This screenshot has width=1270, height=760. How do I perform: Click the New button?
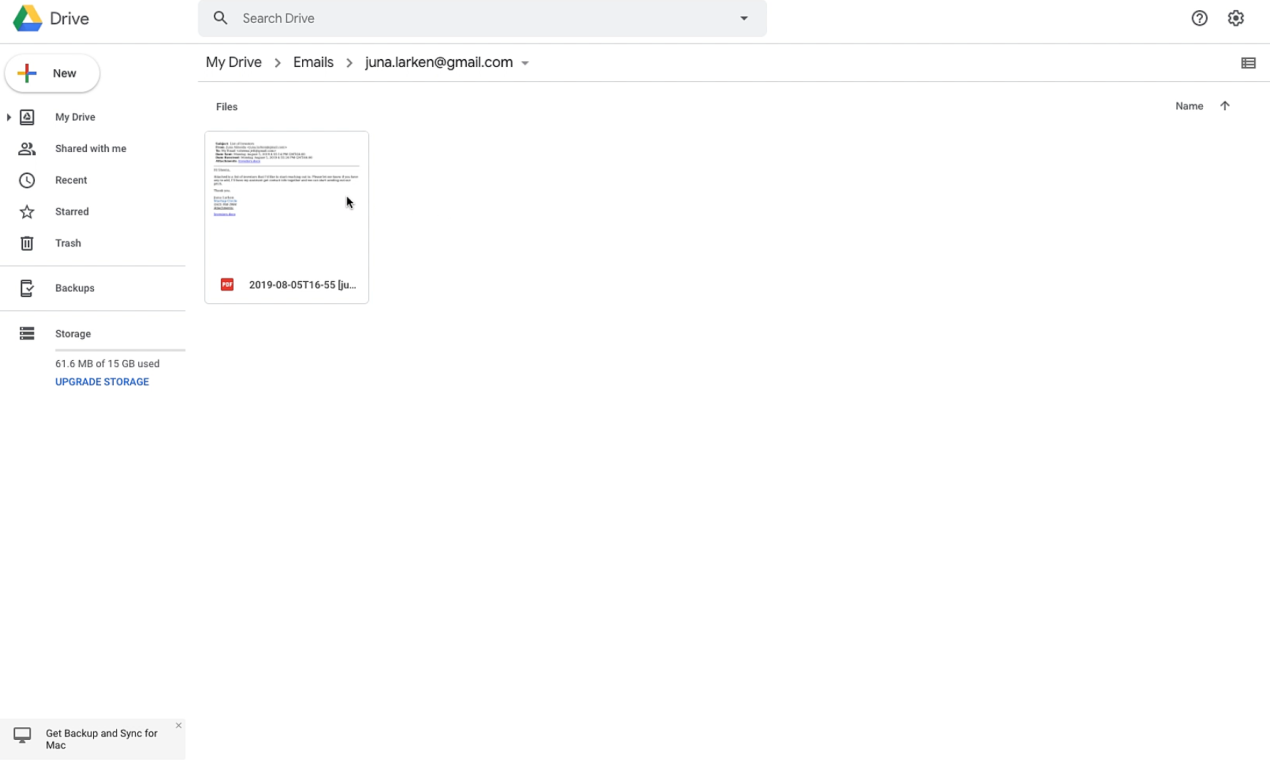[52, 73]
